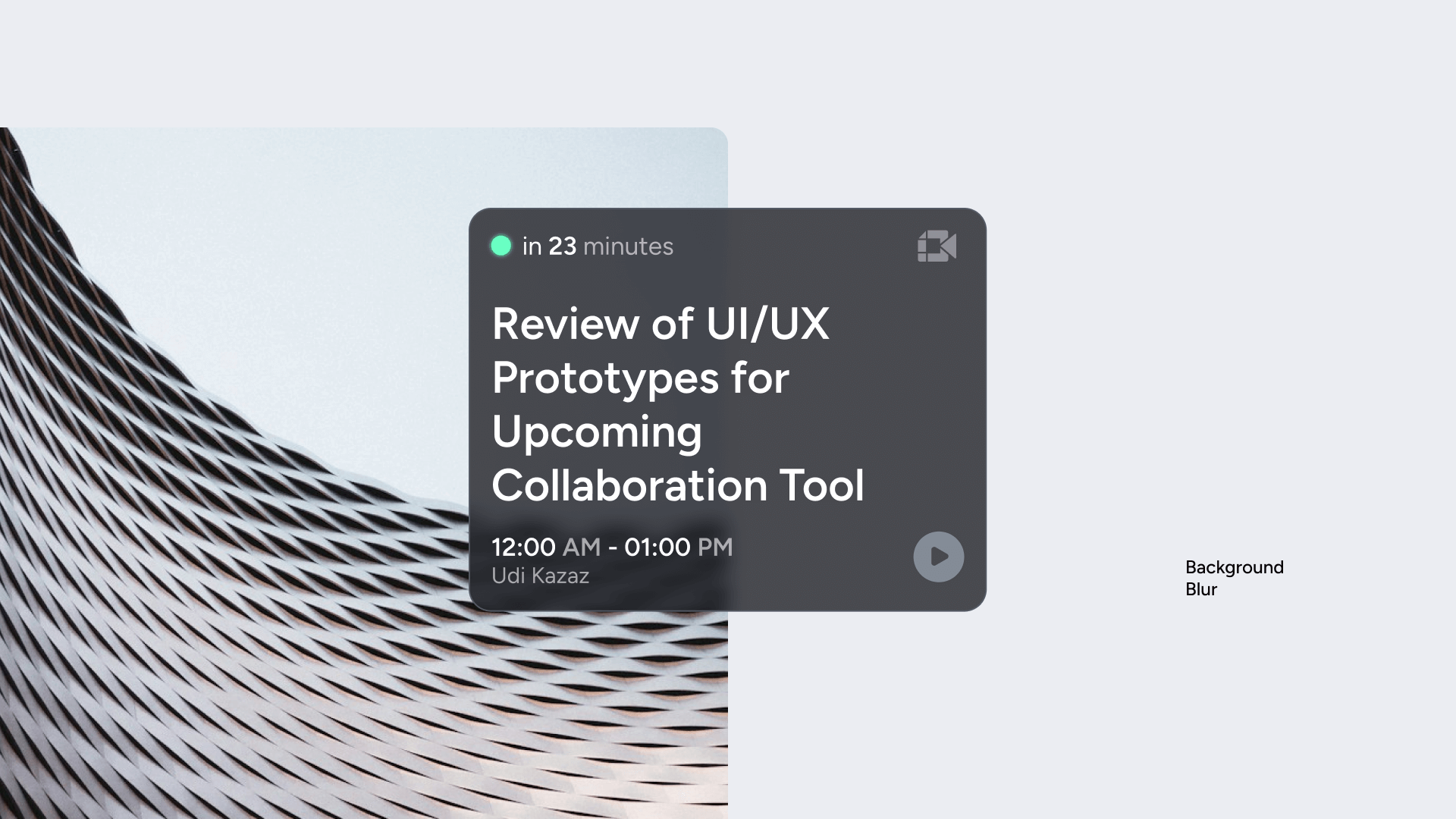
Task: Click the "Background" label word
Action: [x=1235, y=568]
